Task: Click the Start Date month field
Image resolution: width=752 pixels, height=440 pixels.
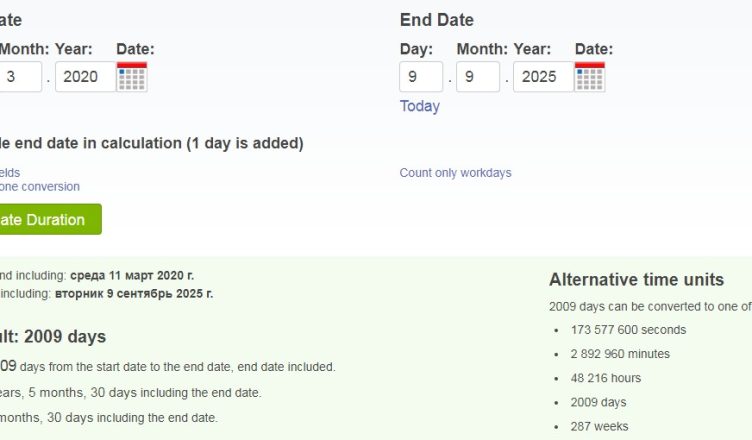Action: click(x=20, y=77)
